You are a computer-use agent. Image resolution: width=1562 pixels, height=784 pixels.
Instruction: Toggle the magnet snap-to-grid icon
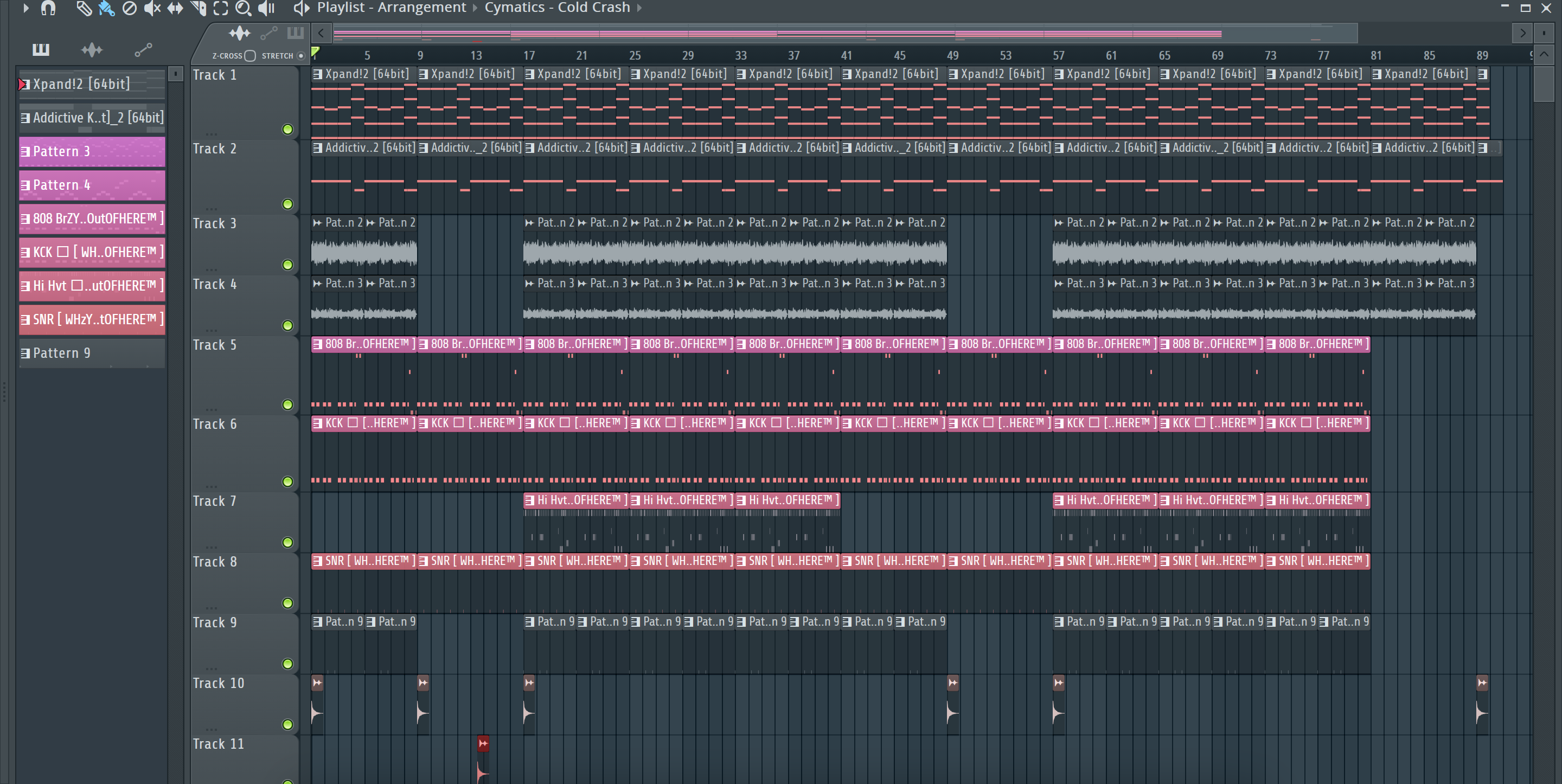coord(48,9)
